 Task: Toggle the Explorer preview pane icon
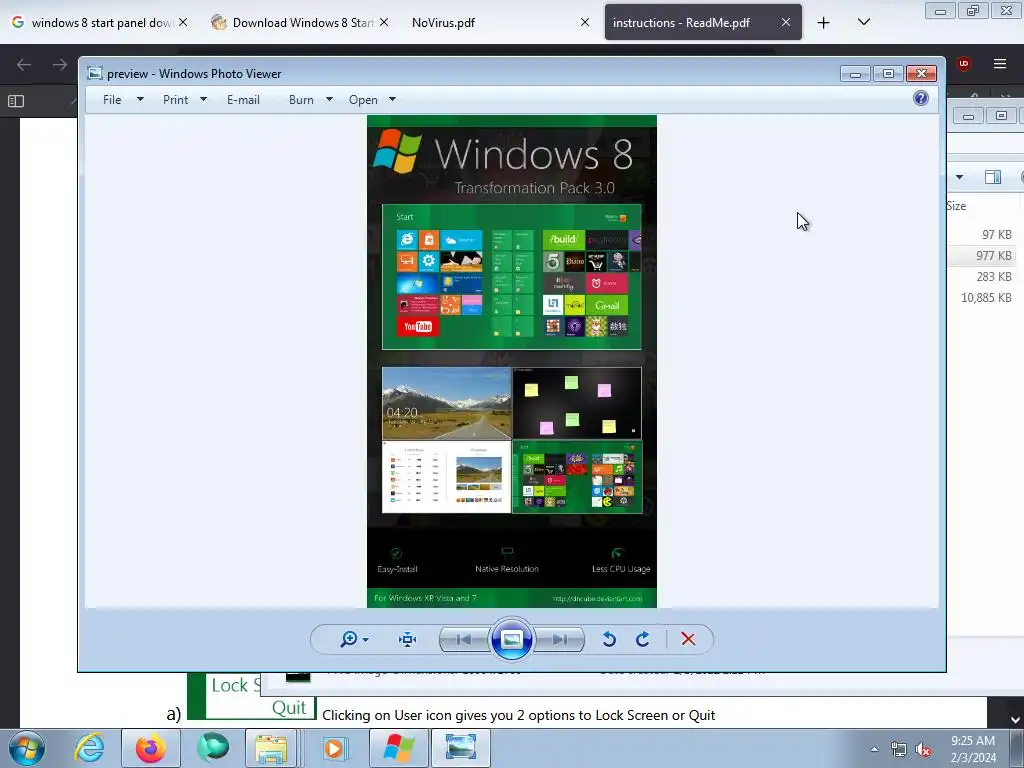[993, 177]
